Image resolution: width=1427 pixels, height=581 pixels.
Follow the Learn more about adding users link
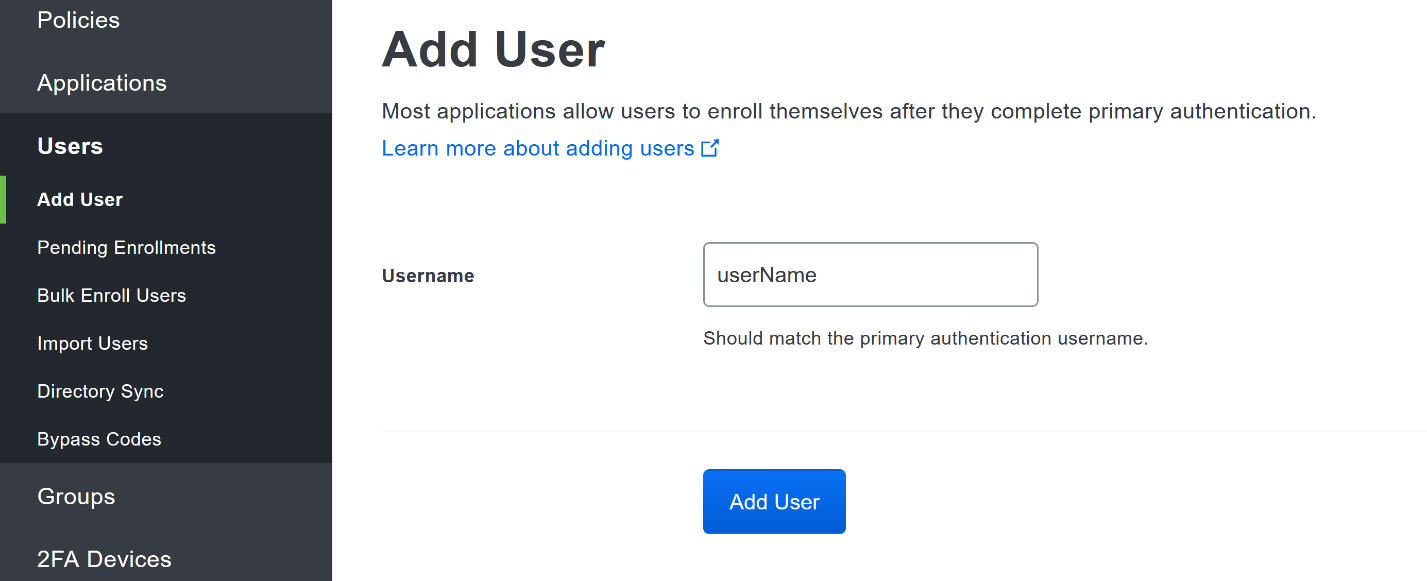[x=538, y=149]
